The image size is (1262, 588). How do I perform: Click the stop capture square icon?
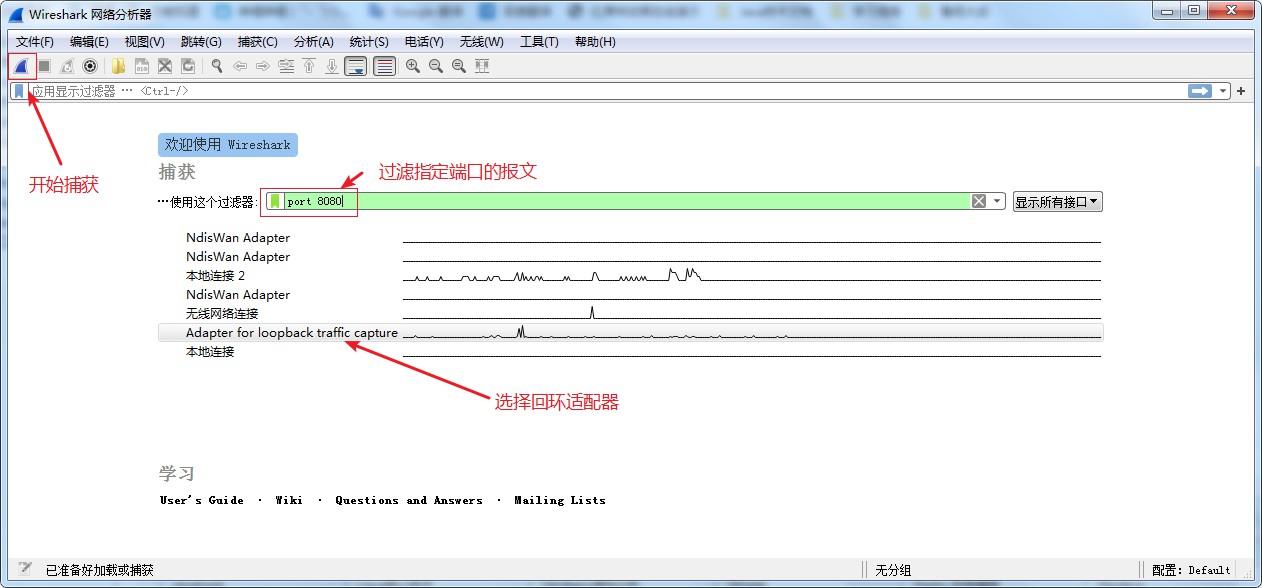pos(44,66)
